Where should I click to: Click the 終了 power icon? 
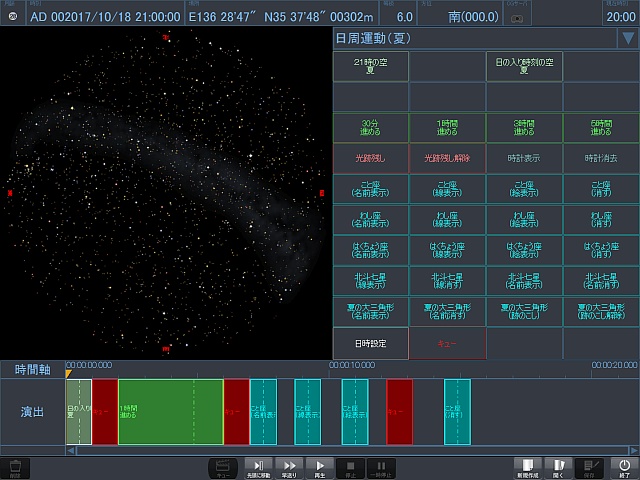pyautogui.click(x=624, y=467)
